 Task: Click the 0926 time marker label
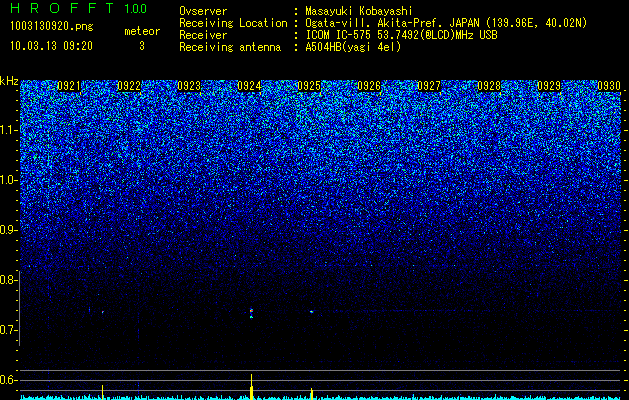[x=369, y=86]
